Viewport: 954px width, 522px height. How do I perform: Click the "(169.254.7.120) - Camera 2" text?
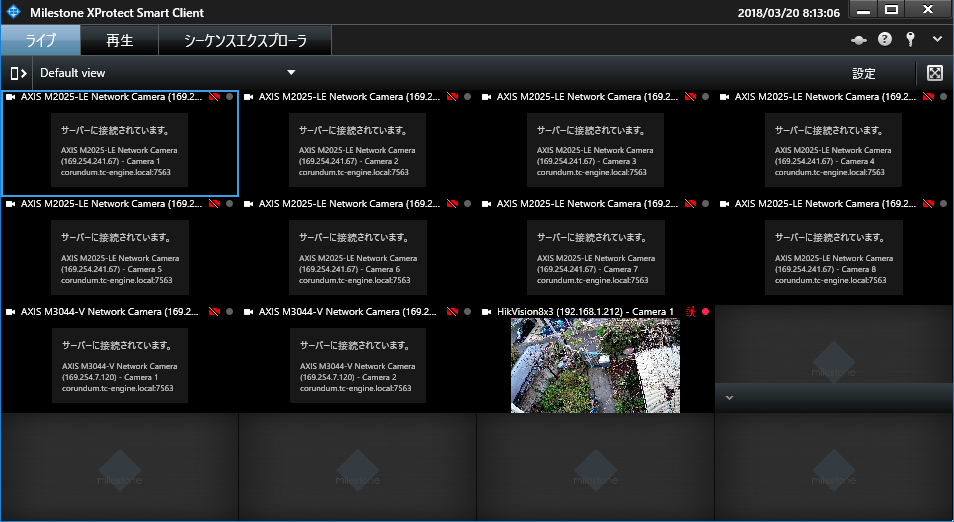(348, 377)
